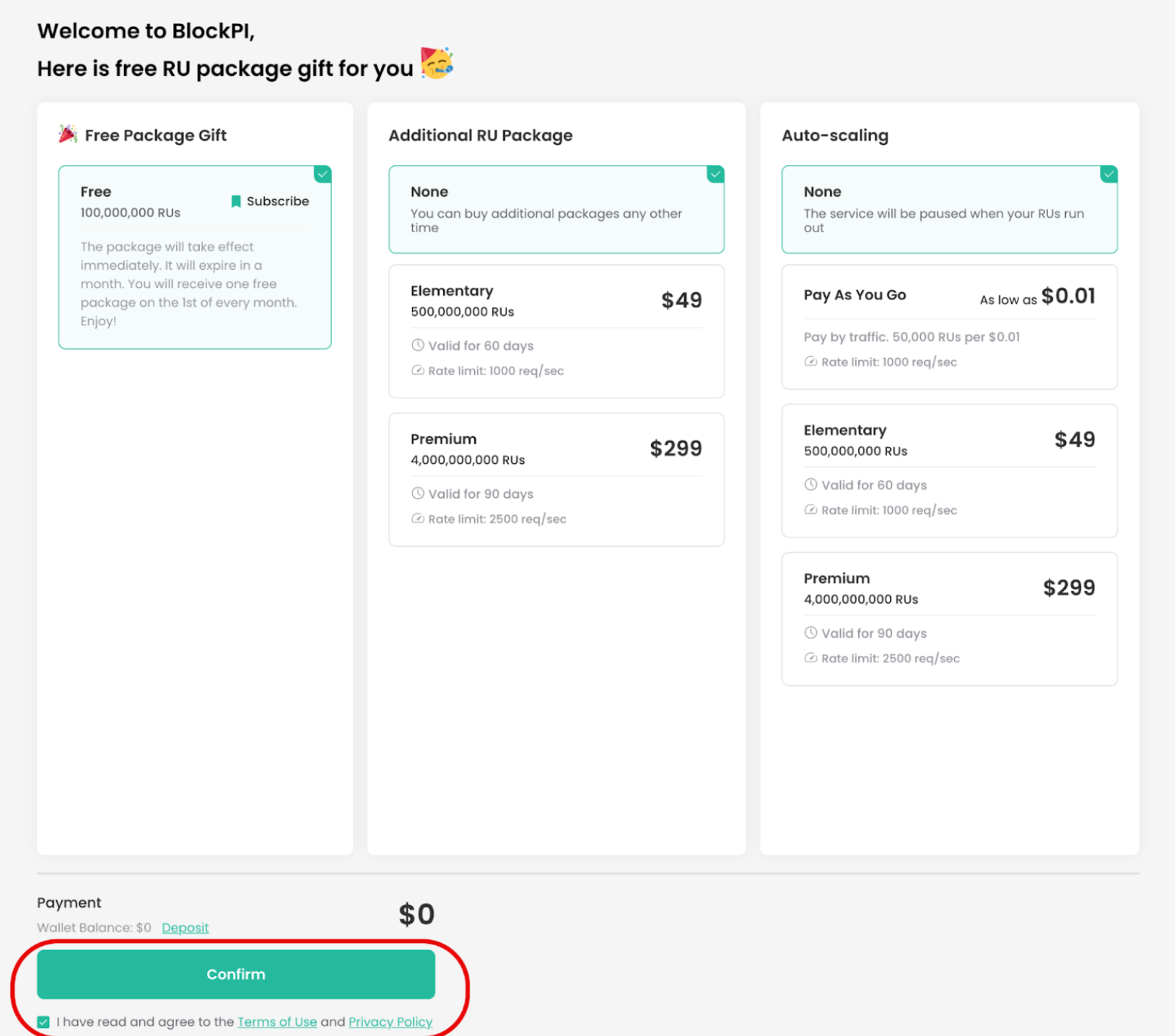Viewport: 1175px width, 1036px height.
Task: Click 'As low as $0.01' price text
Action: click(x=1037, y=297)
